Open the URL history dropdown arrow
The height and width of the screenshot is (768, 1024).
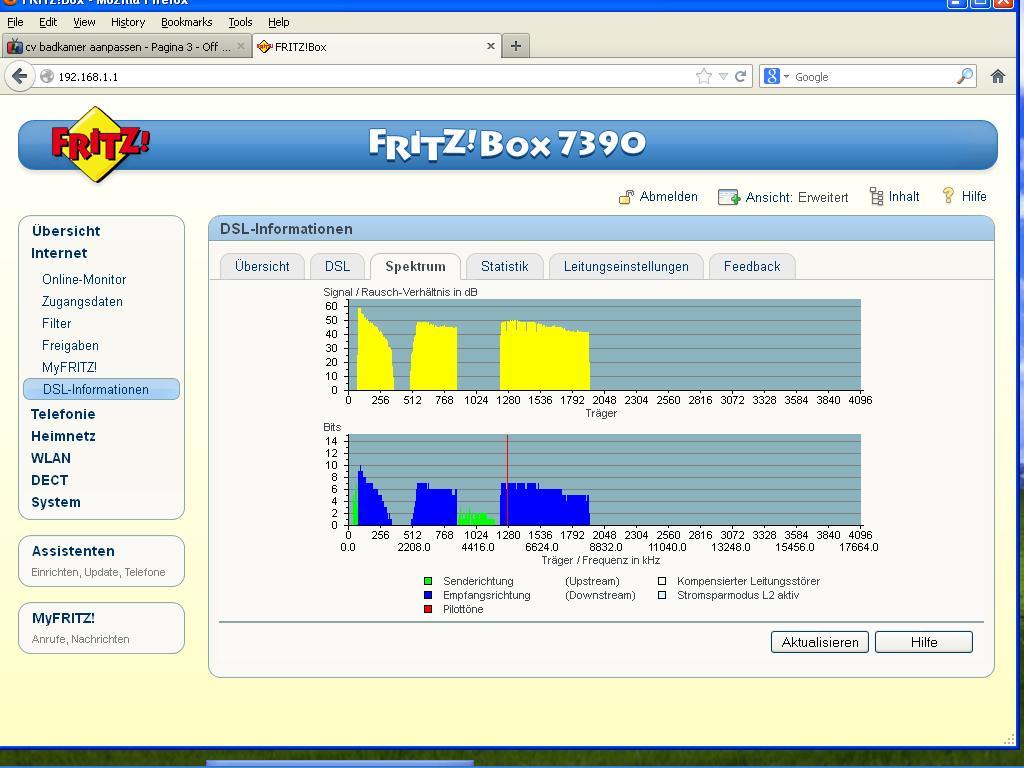(723, 76)
